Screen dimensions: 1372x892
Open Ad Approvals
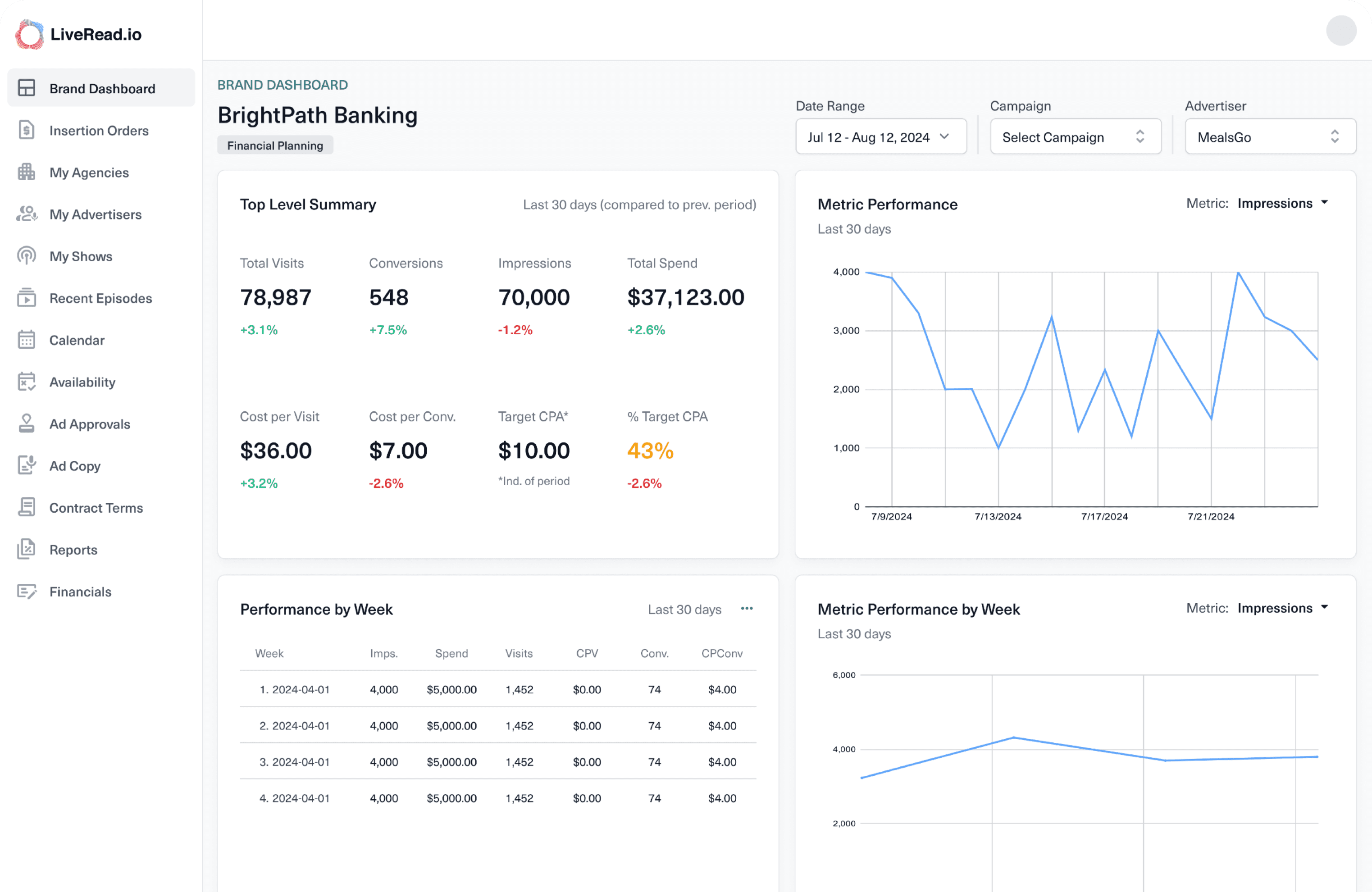(x=89, y=423)
